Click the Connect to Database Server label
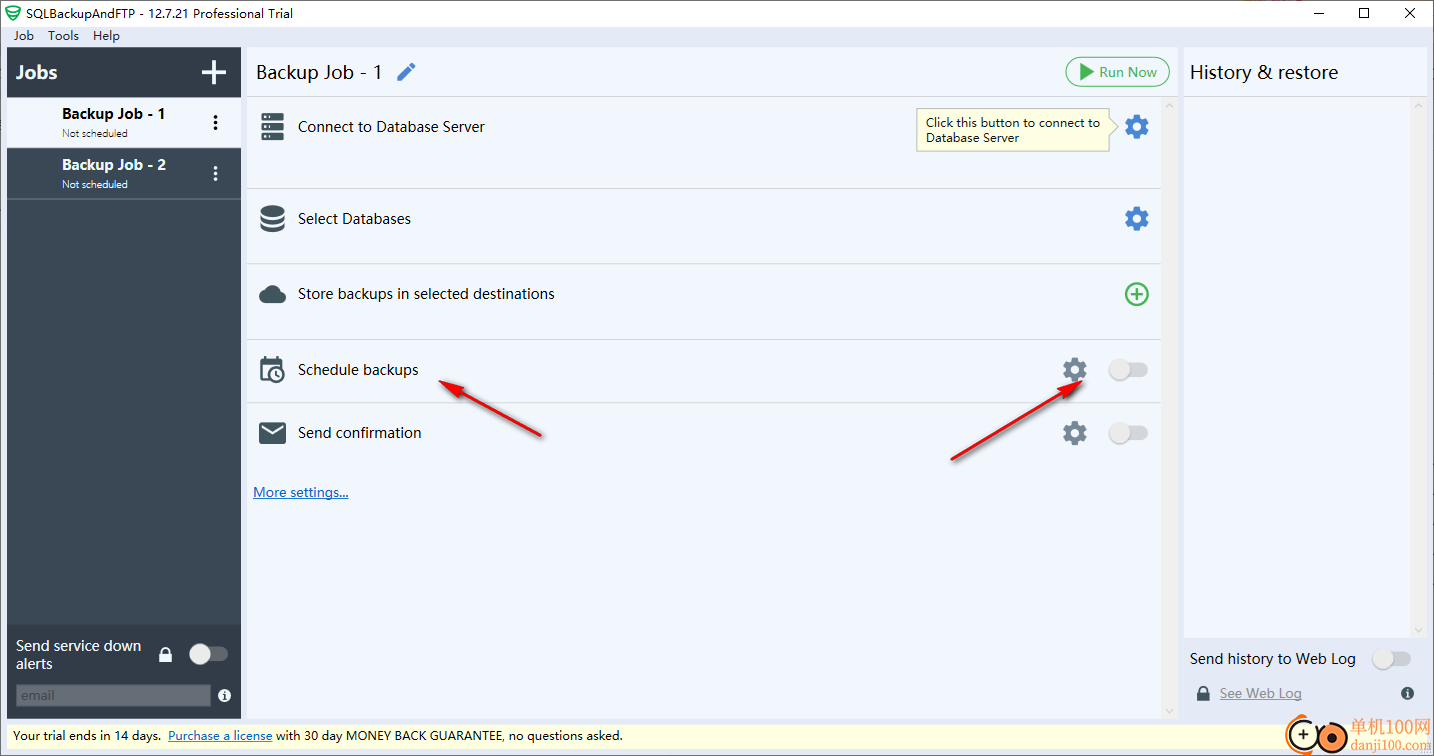Screen dimensions: 1434x756 point(391,127)
